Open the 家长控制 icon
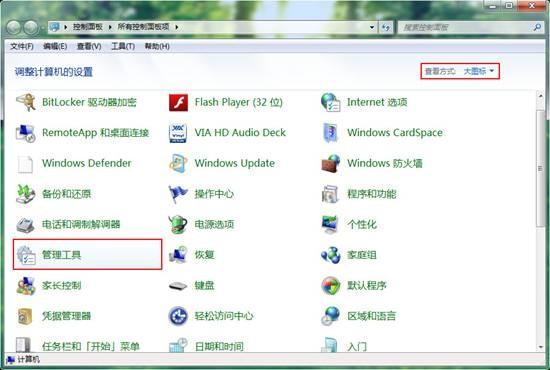 point(26,285)
